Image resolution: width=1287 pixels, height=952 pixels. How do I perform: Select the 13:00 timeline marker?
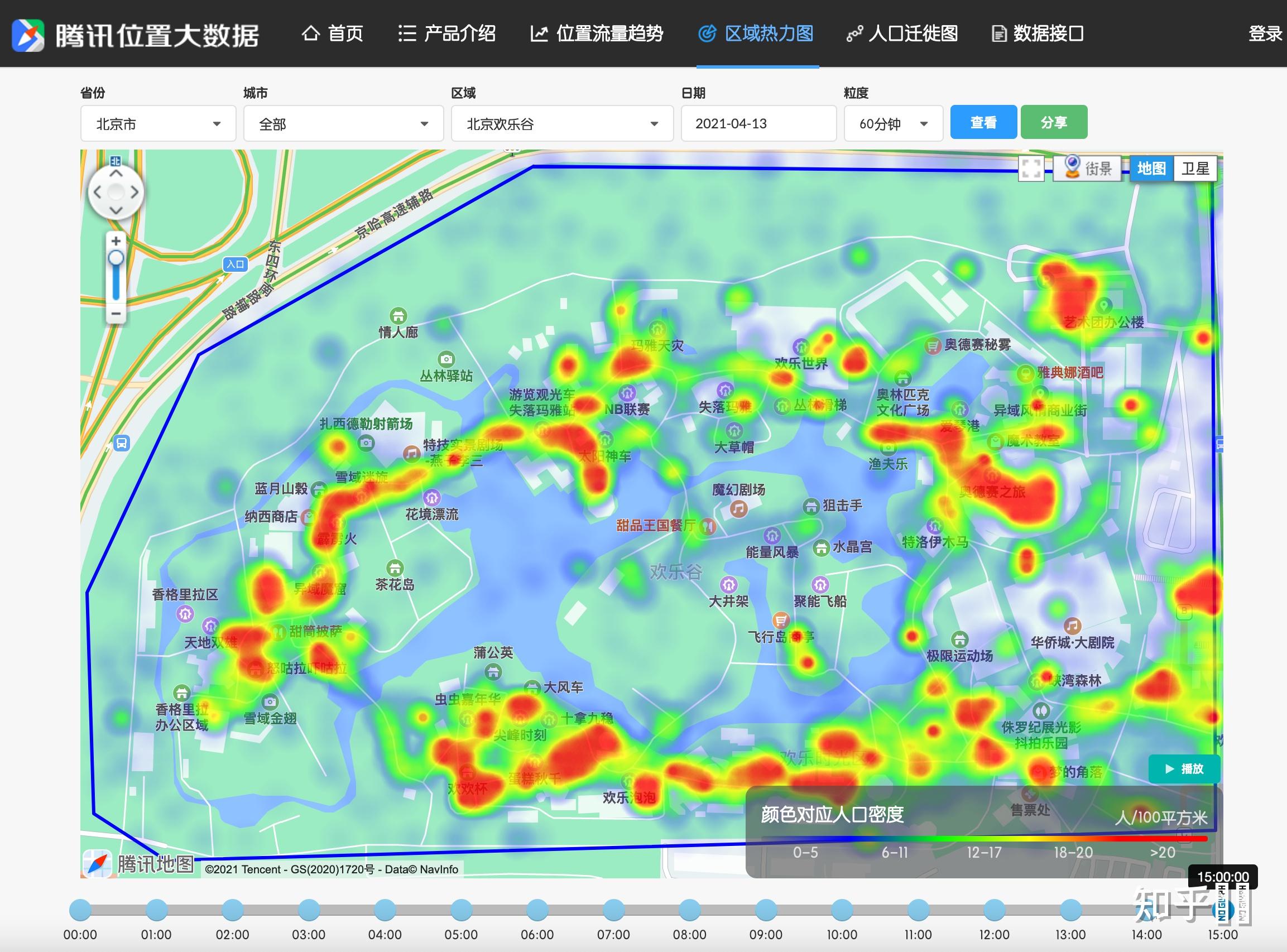pyautogui.click(x=1071, y=910)
